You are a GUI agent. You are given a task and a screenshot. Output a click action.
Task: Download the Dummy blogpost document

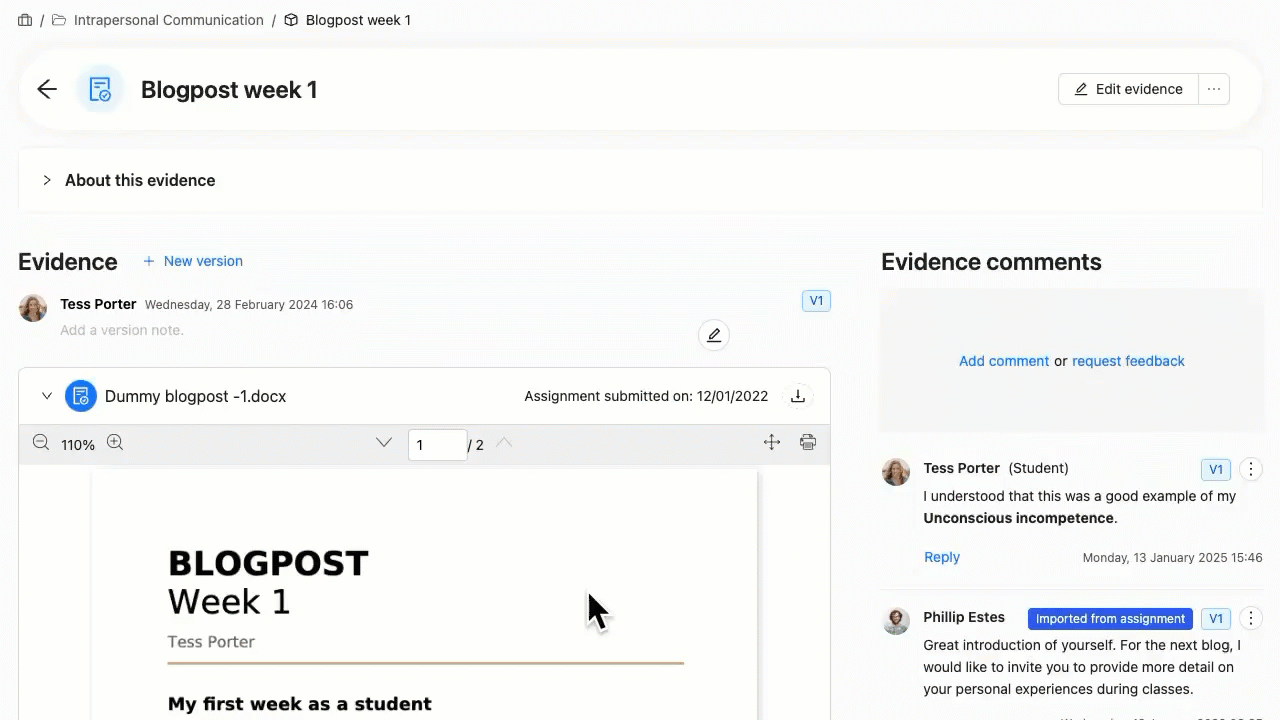click(x=798, y=396)
